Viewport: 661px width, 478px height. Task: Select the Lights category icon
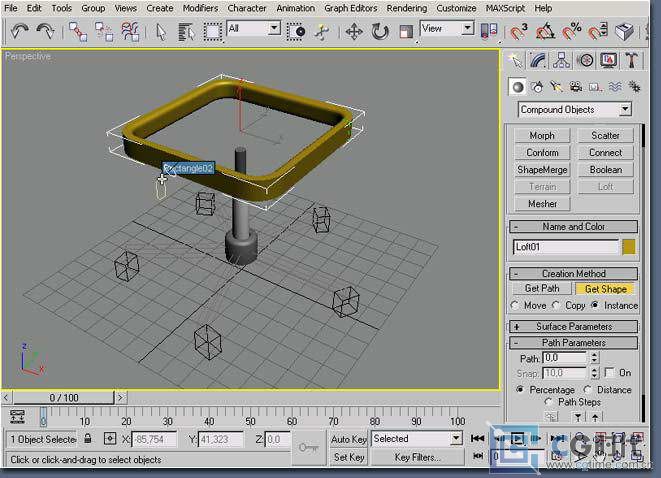coord(556,87)
